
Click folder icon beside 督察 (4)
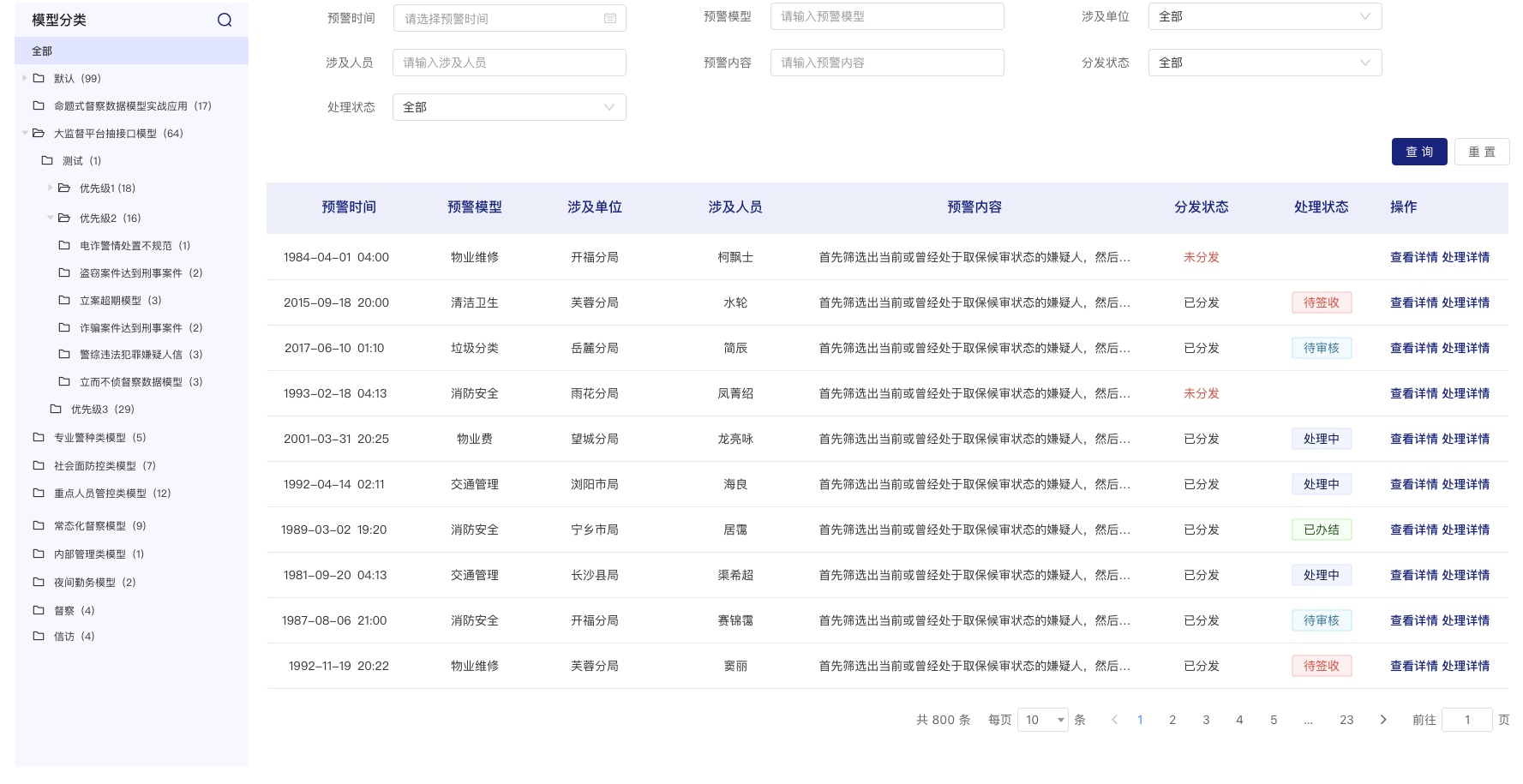tap(39, 610)
